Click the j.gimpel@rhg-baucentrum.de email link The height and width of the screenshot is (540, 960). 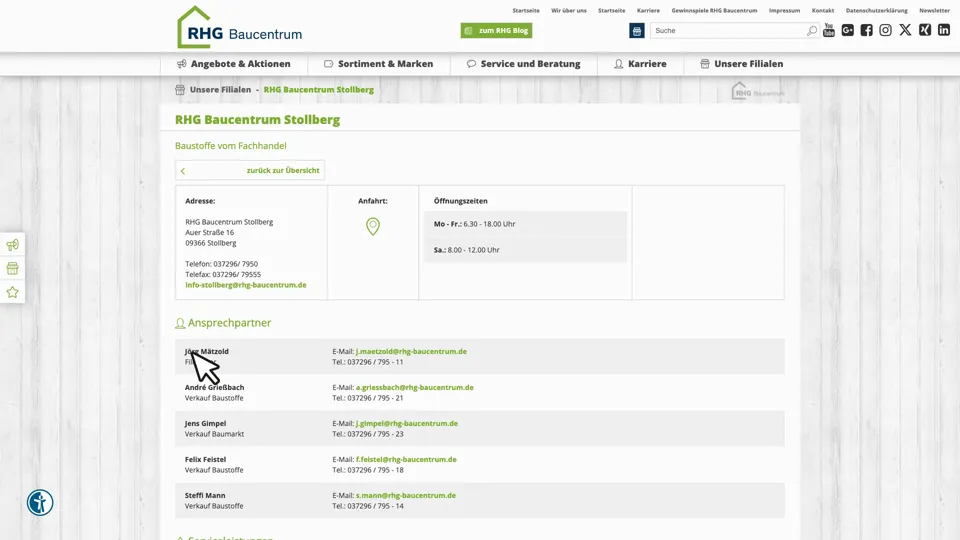point(407,424)
